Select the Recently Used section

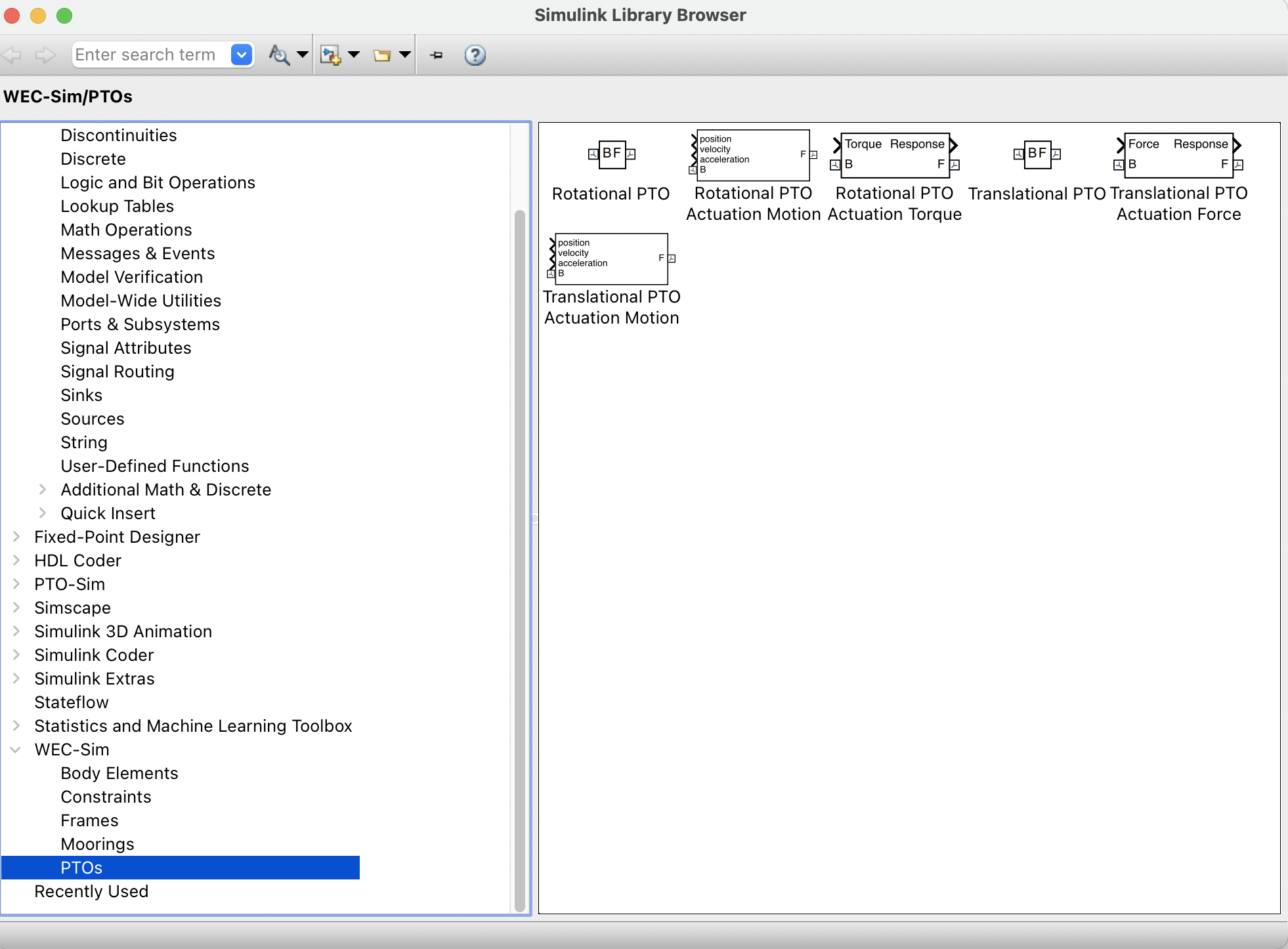click(x=91, y=891)
